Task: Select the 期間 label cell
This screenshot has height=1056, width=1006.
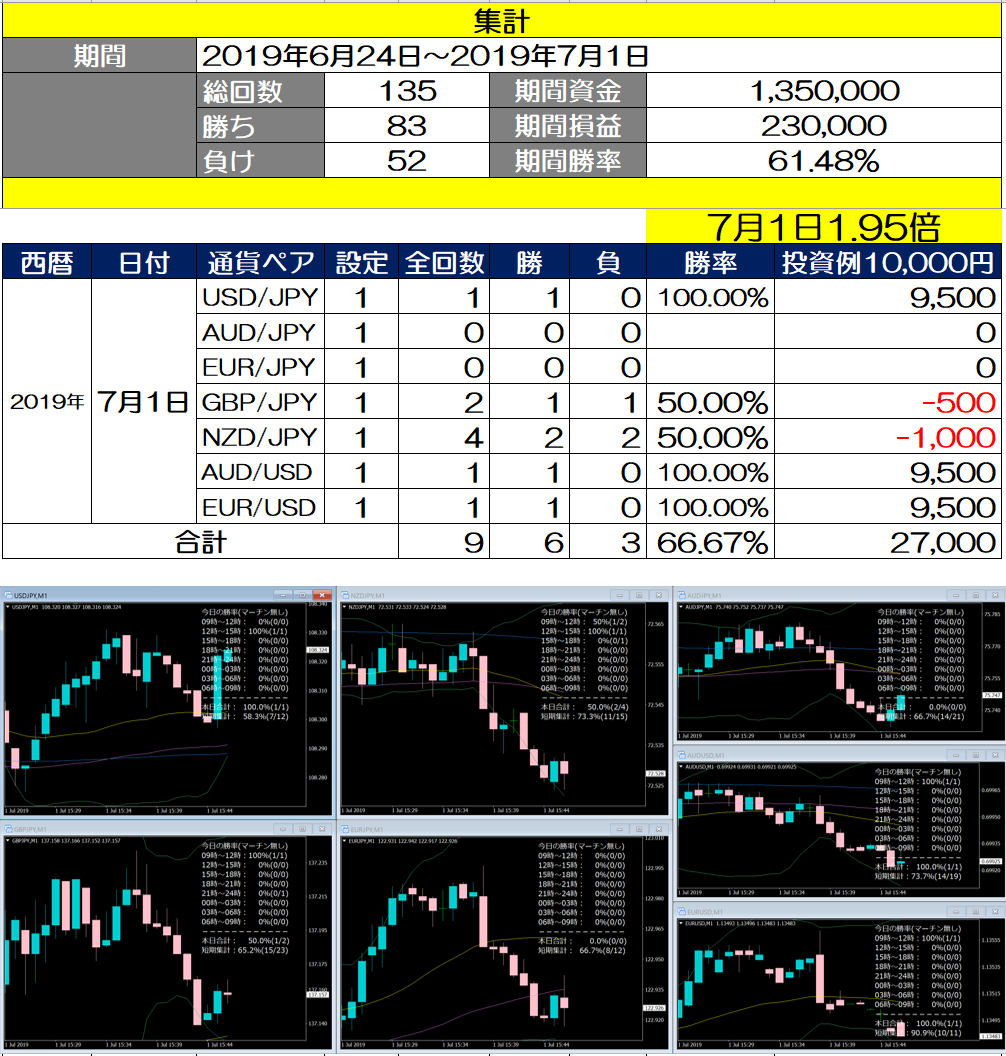Action: tap(100, 55)
